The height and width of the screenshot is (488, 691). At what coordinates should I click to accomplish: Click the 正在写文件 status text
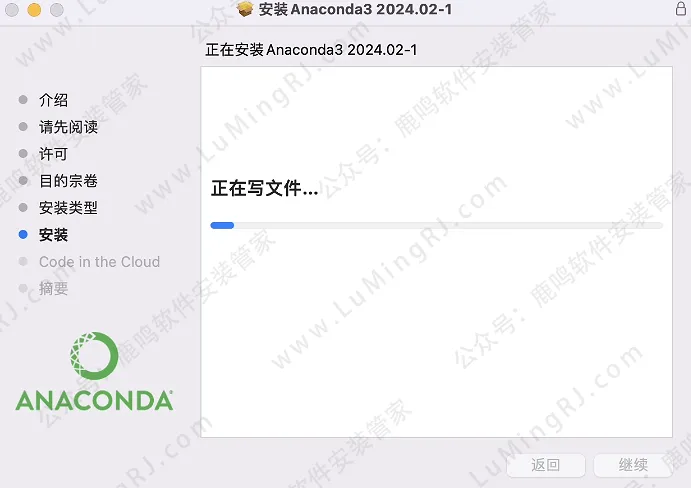[264, 188]
